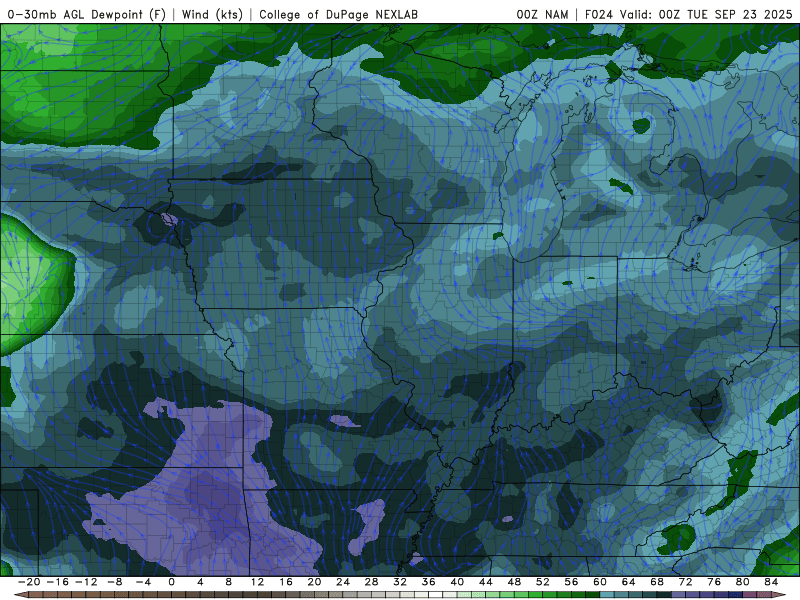Pick the 40 label on the dewpoint legend
Image resolution: width=800 pixels, height=600 pixels.
coord(457,582)
